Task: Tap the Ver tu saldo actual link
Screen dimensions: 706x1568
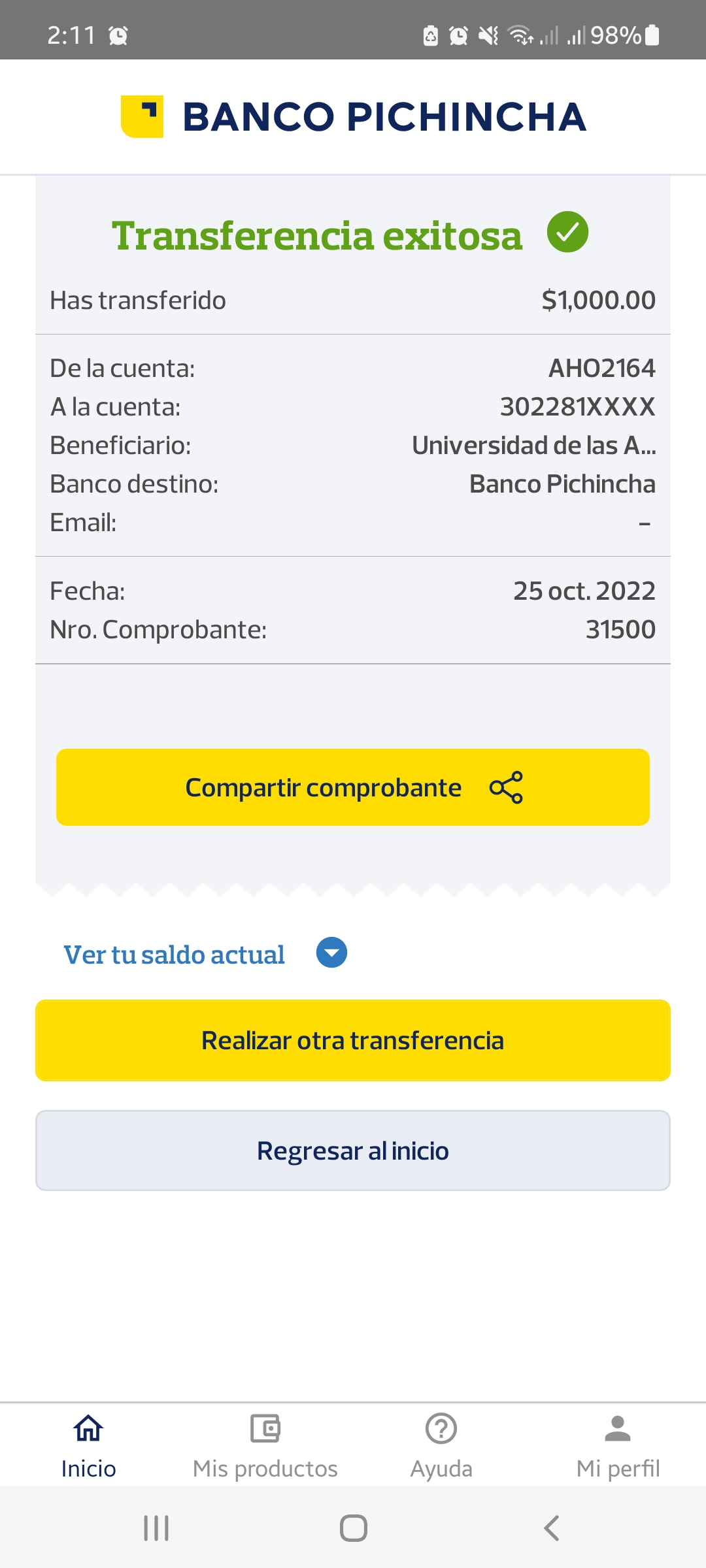Action: [x=174, y=955]
